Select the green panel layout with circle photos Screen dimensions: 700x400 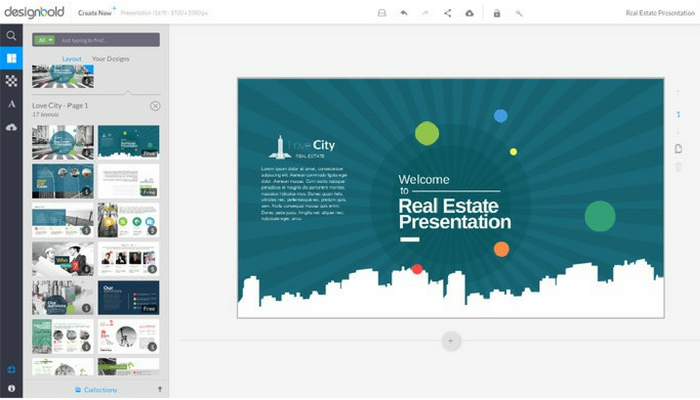63,337
